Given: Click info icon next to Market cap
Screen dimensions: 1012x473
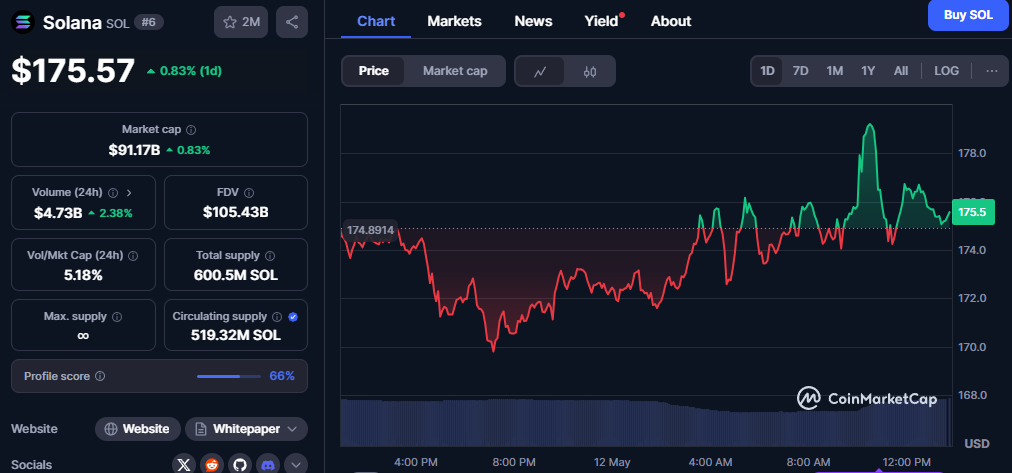Looking at the screenshot, I should [x=191, y=130].
